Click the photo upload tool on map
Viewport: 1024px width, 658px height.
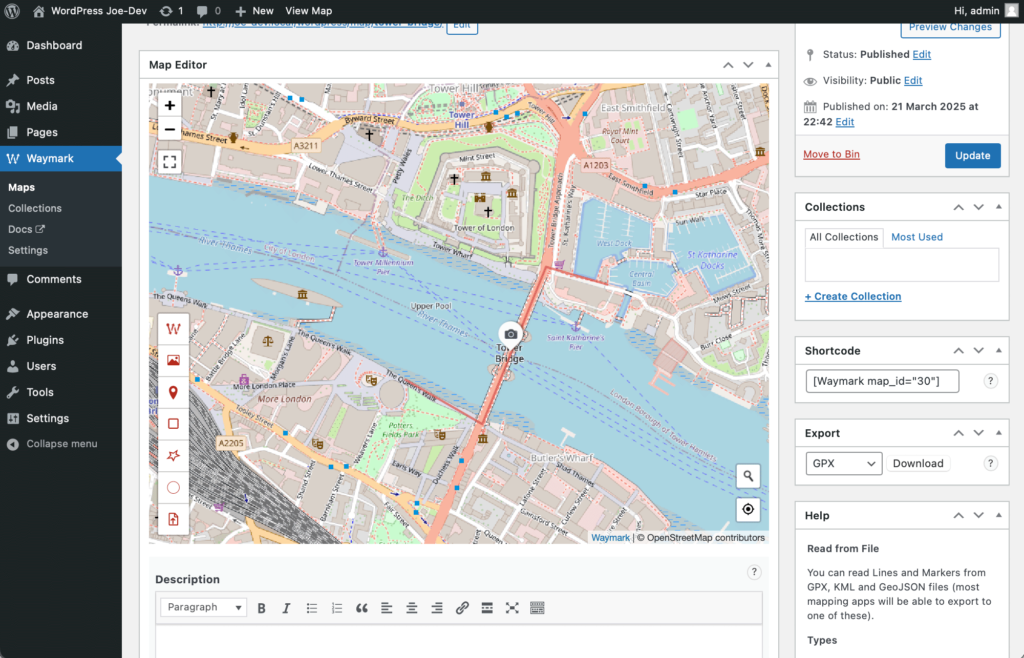tap(173, 361)
